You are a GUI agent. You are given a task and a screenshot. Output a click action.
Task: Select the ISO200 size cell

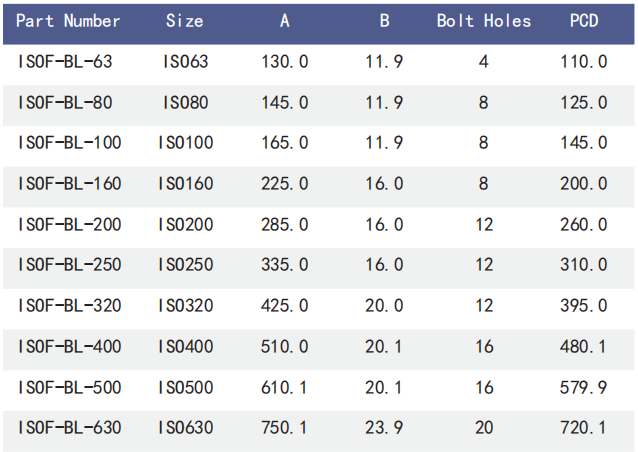185,225
